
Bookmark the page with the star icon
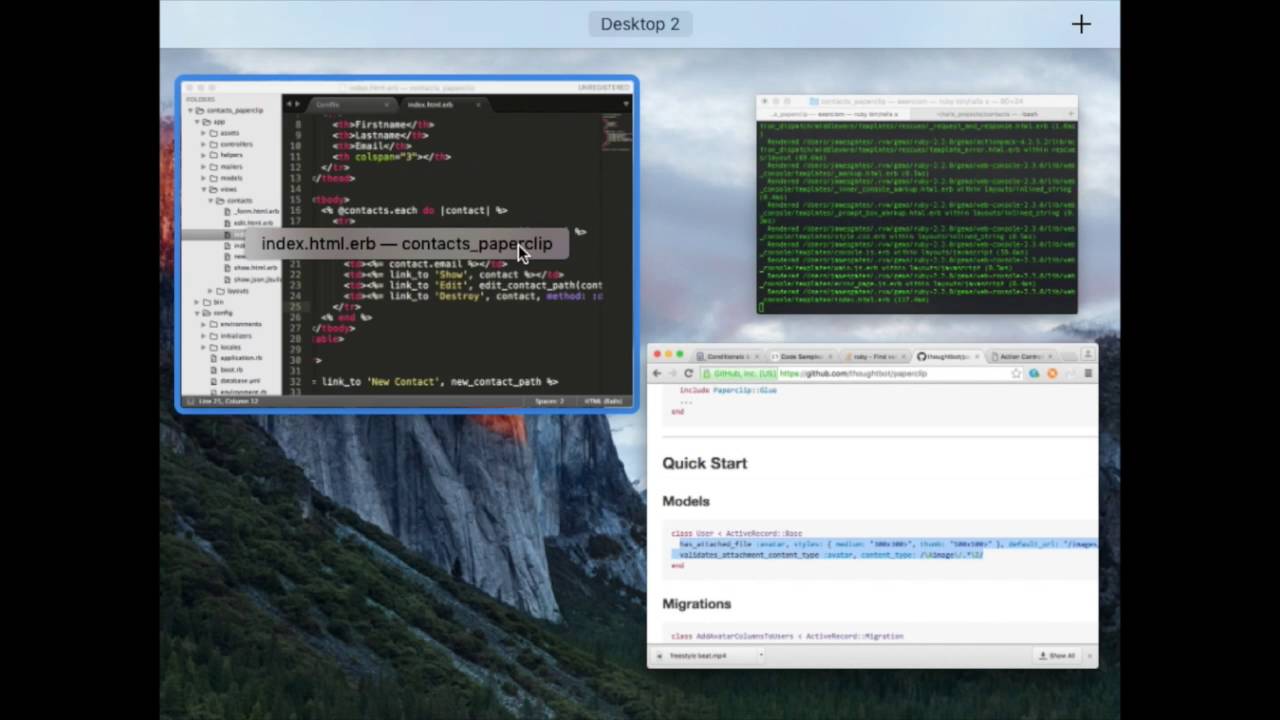coord(1016,373)
